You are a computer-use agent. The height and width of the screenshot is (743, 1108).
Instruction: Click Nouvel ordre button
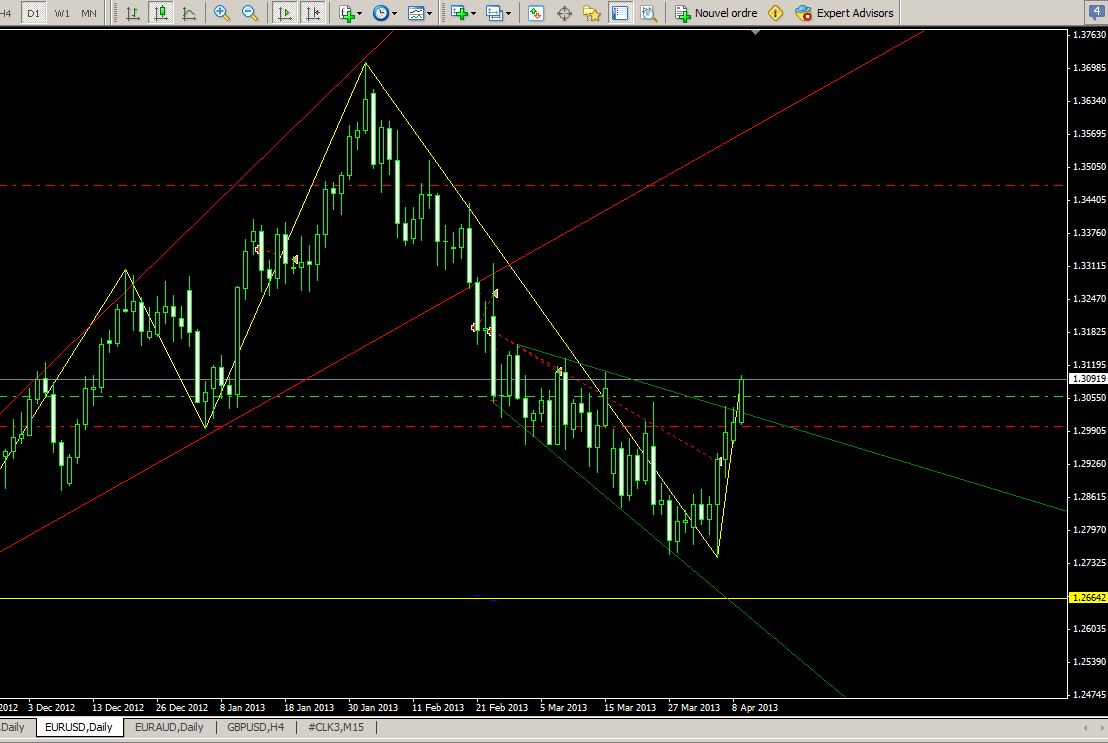(x=716, y=13)
